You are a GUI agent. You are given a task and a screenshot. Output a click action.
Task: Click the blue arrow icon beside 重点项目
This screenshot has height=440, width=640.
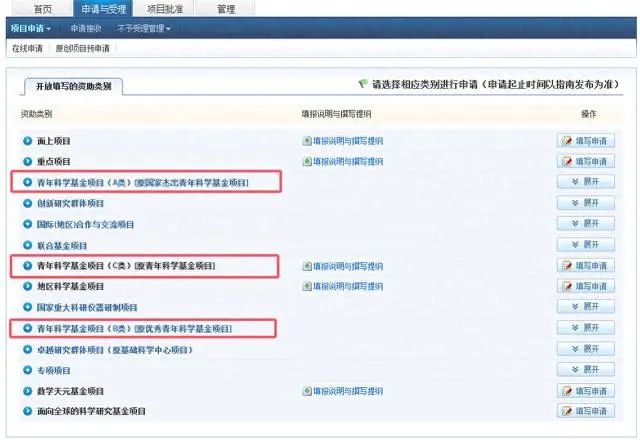28,161
